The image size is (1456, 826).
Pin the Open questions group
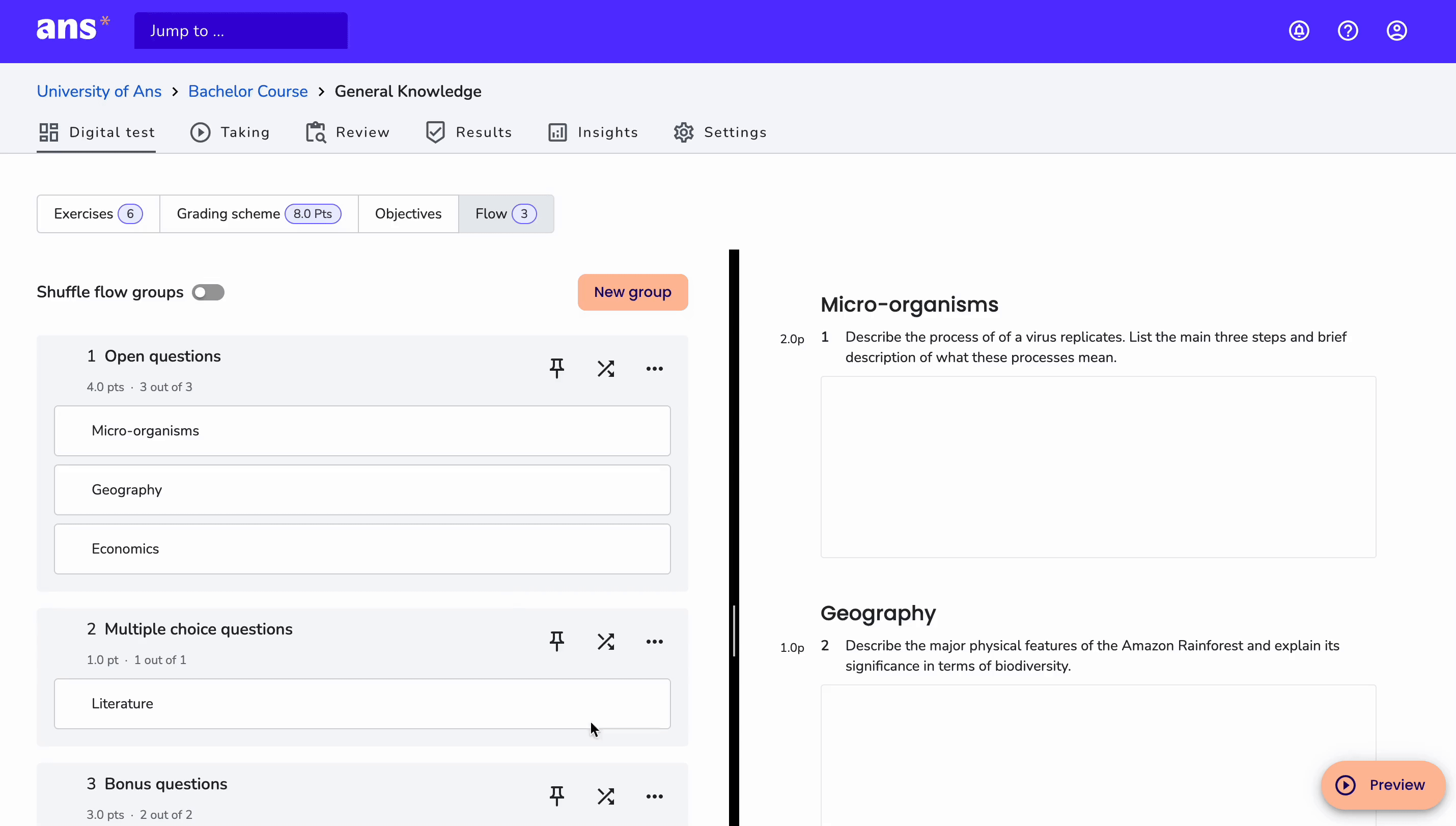(x=557, y=369)
